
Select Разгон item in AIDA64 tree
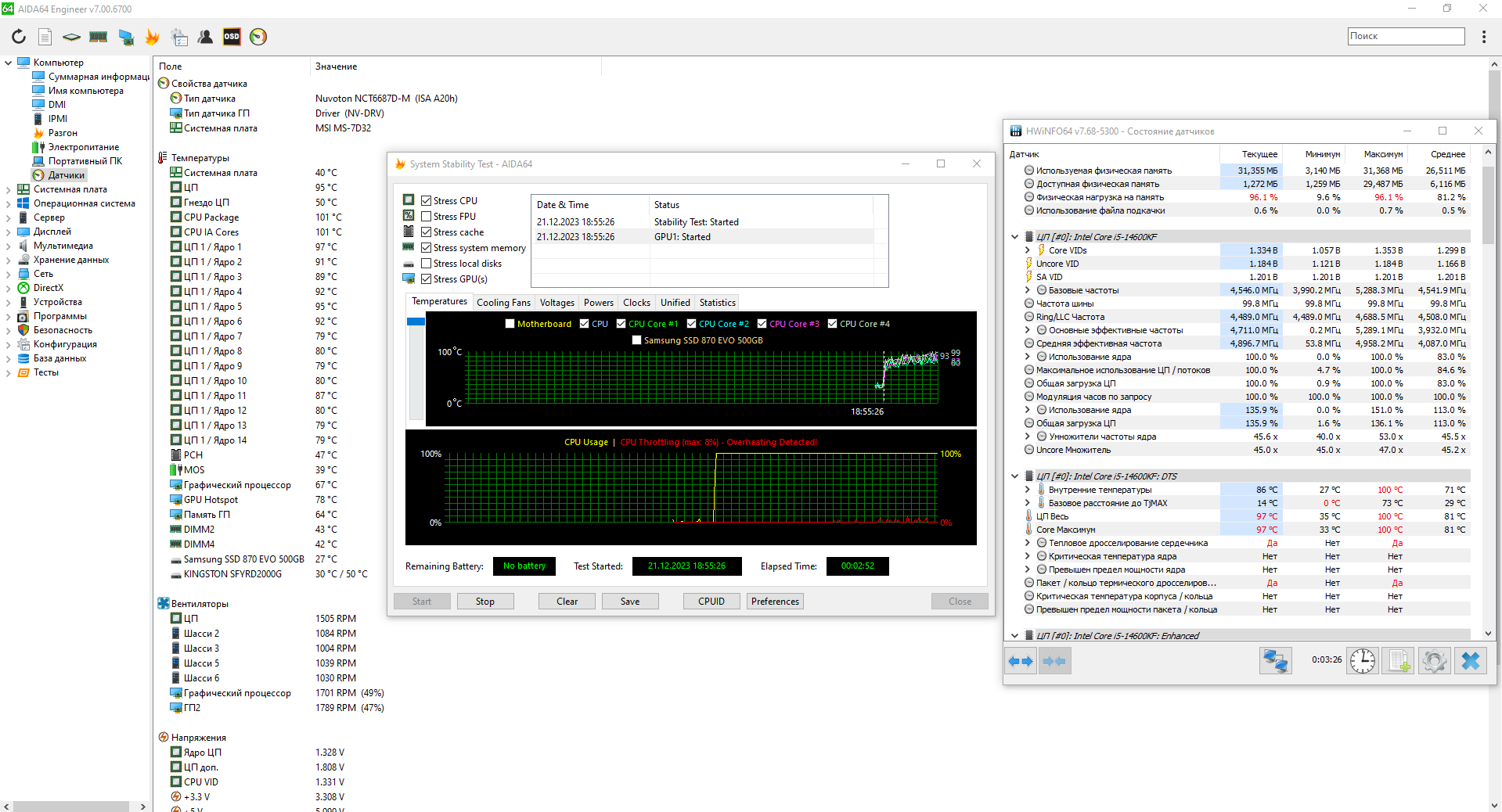click(x=62, y=133)
